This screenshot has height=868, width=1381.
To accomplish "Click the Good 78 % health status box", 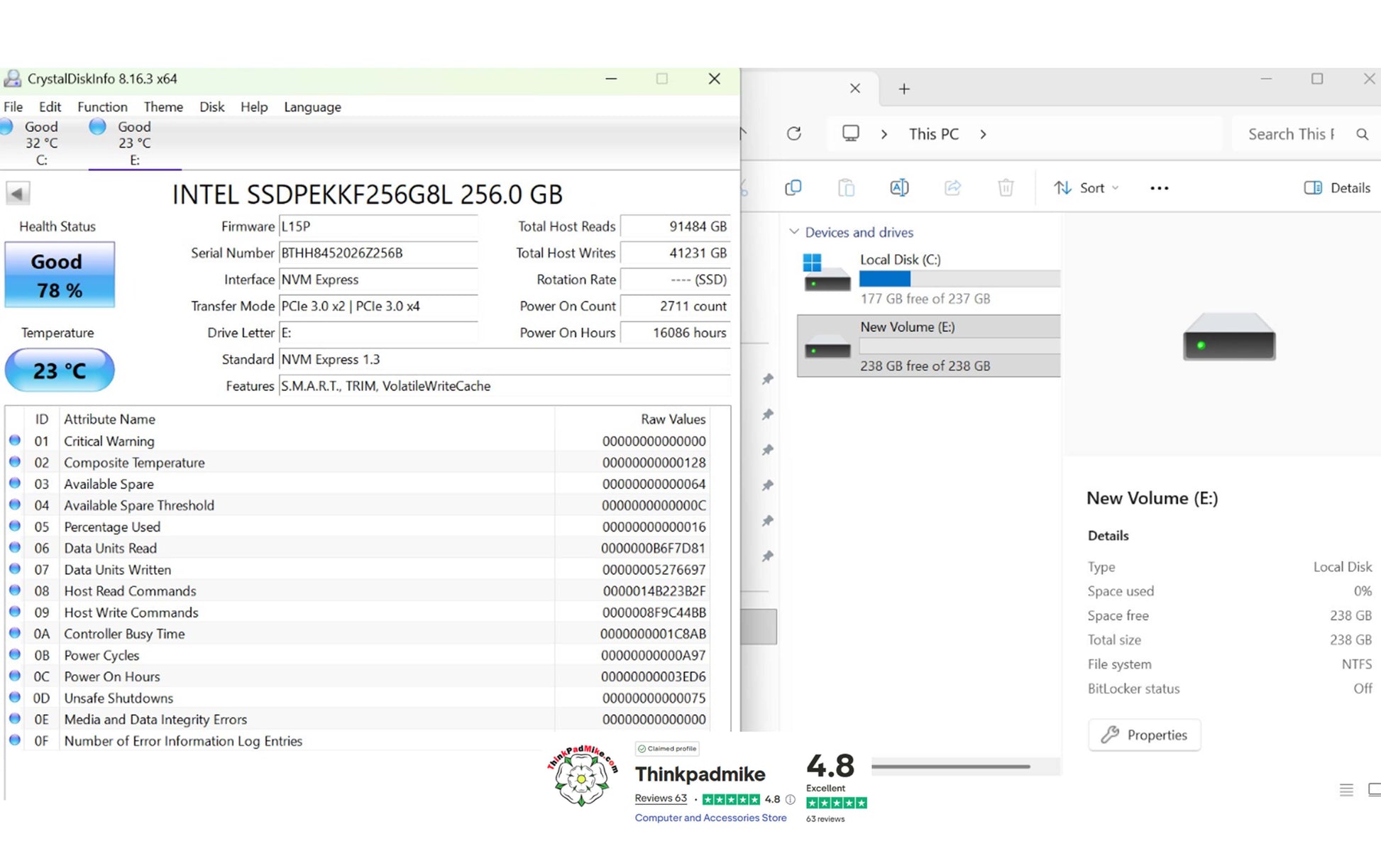I will [60, 275].
